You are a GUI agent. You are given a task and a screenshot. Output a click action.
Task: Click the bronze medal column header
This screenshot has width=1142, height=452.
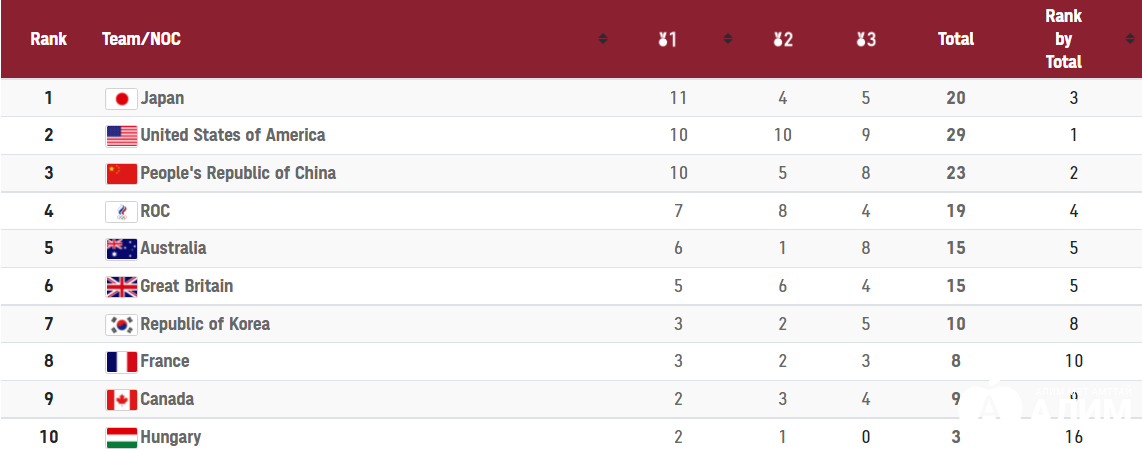coord(866,39)
